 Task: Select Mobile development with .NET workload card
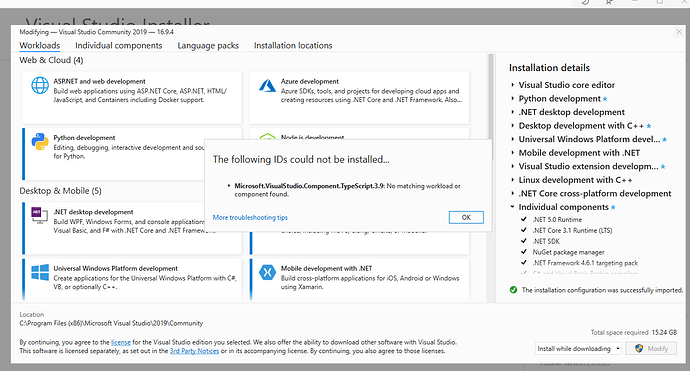pos(359,279)
